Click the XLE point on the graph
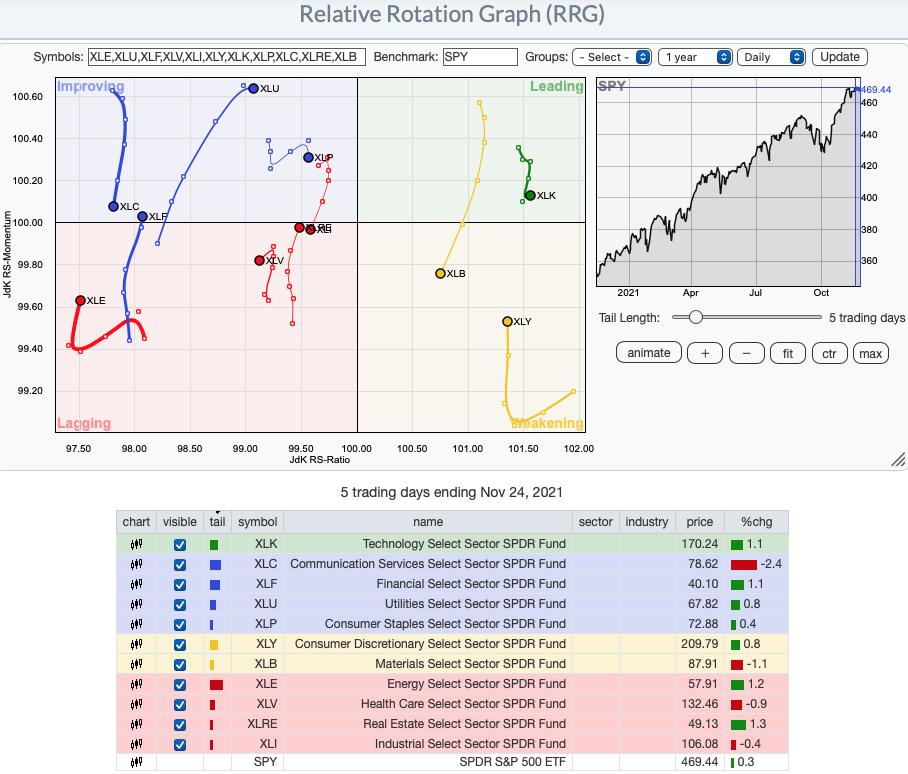This screenshot has height=774, width=908. pos(80,300)
